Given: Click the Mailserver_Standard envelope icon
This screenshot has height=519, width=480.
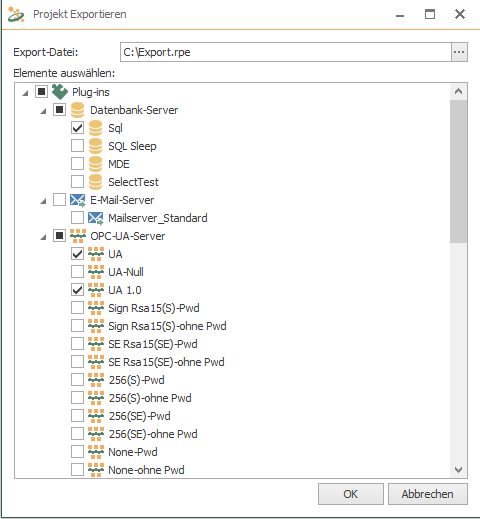Looking at the screenshot, I should [x=96, y=218].
